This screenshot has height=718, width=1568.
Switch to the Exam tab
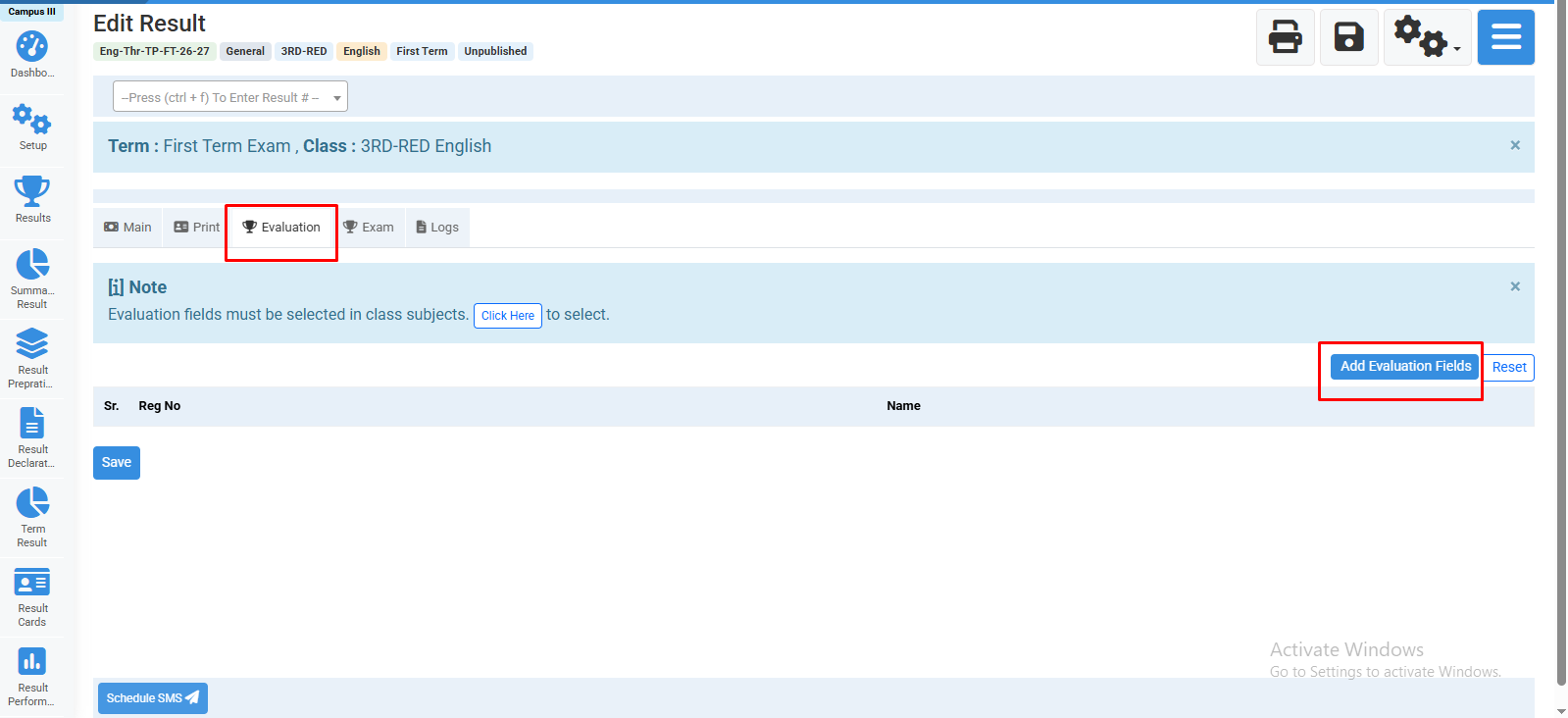coord(369,228)
